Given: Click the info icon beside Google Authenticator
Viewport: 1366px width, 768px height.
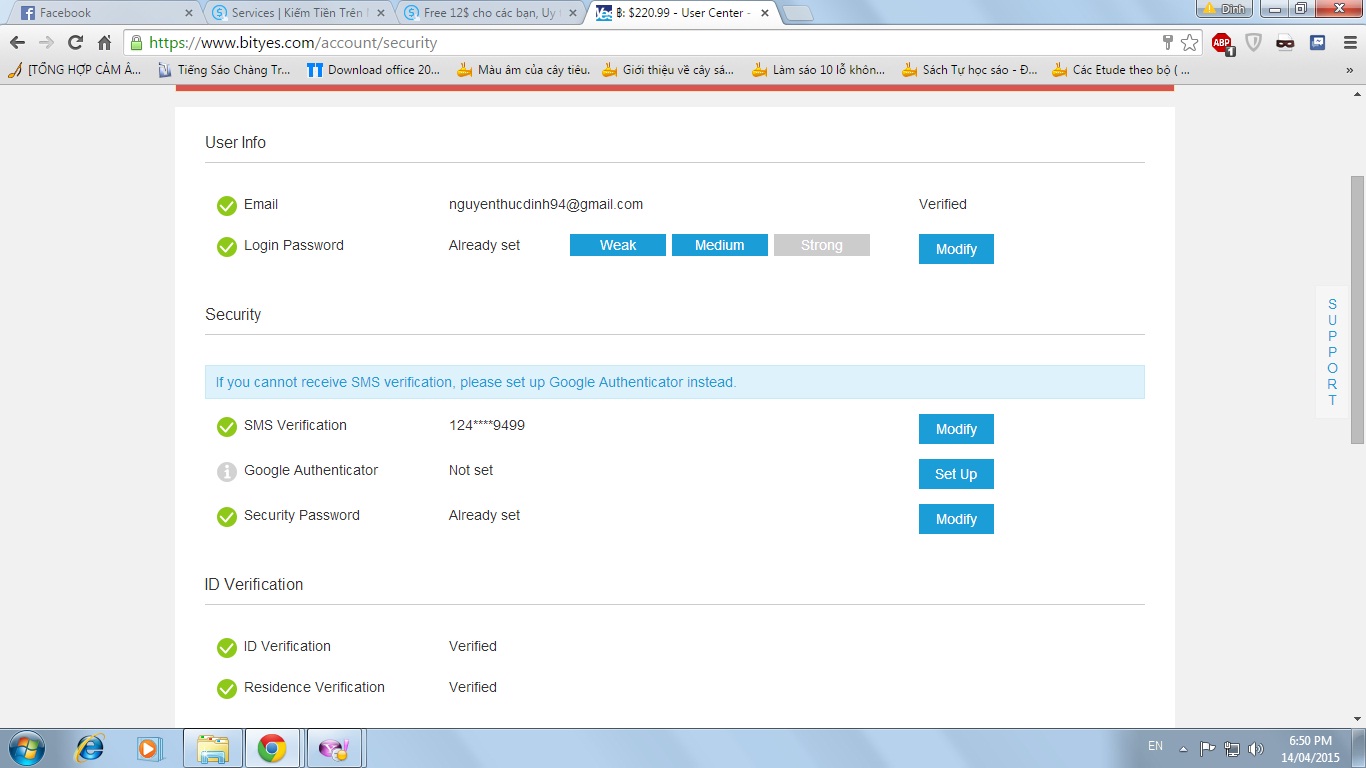Looking at the screenshot, I should 227,471.
